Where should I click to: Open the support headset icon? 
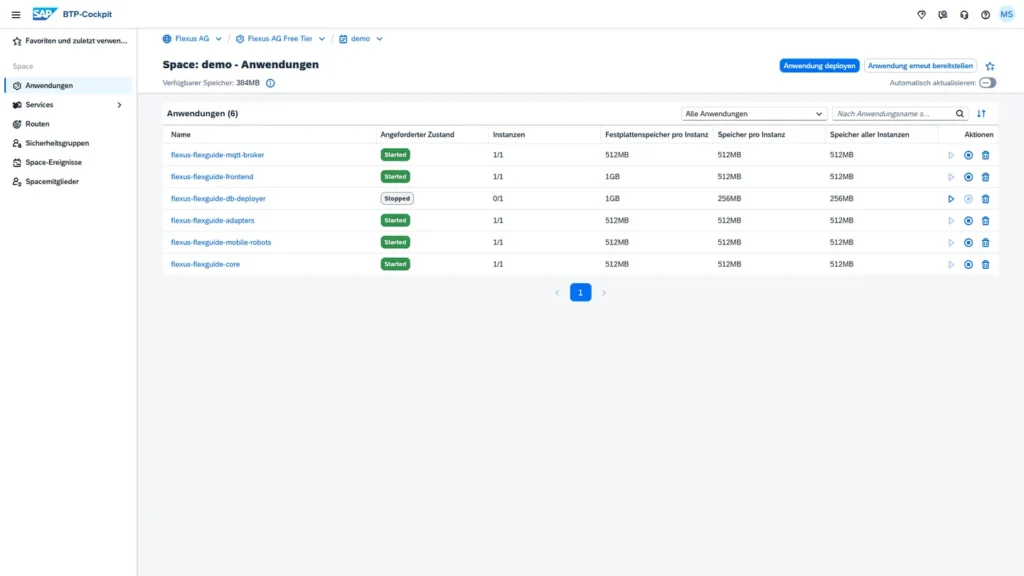coord(963,14)
